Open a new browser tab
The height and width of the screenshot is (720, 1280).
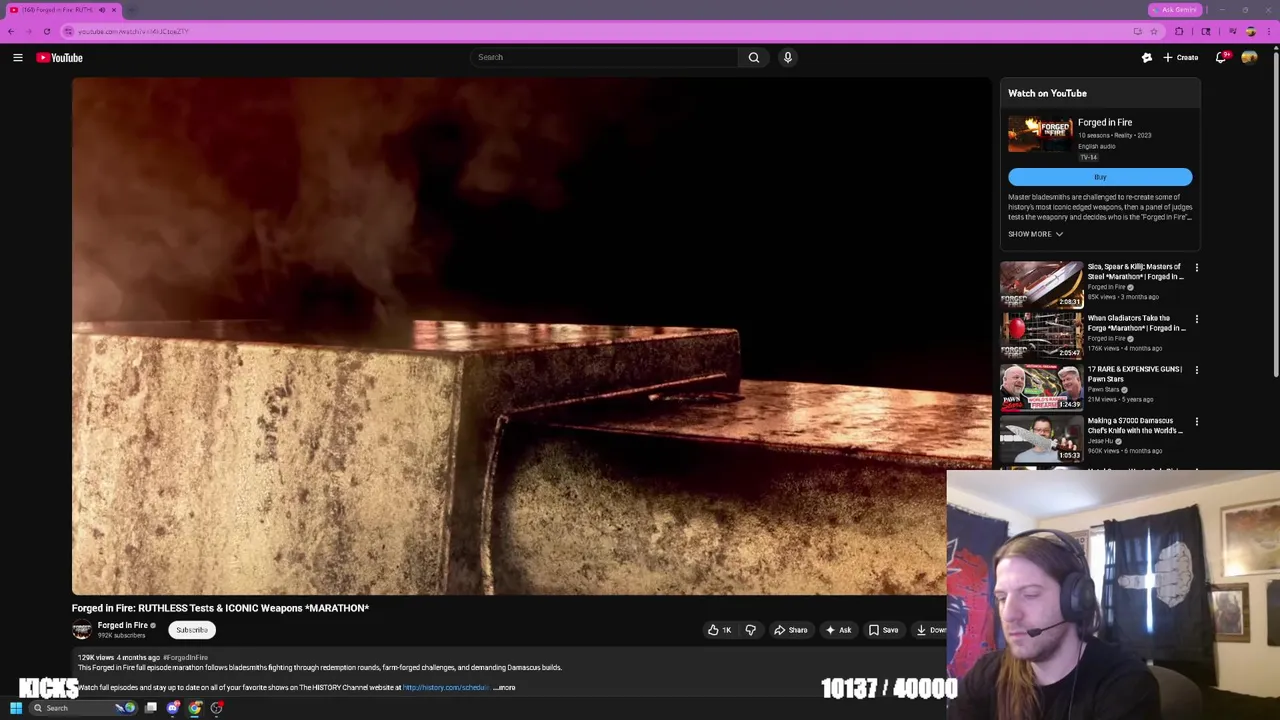click(x=131, y=10)
